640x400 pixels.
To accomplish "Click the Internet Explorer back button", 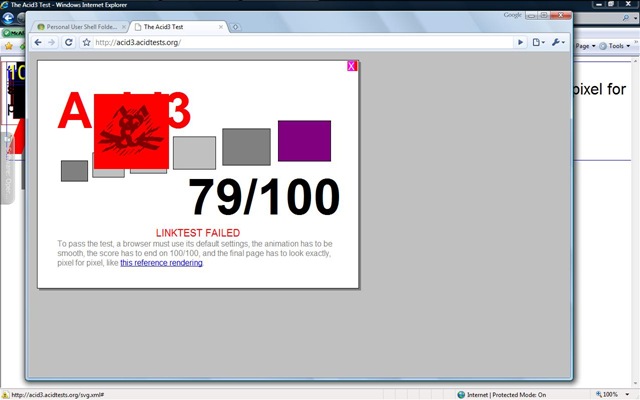I will point(8,18).
